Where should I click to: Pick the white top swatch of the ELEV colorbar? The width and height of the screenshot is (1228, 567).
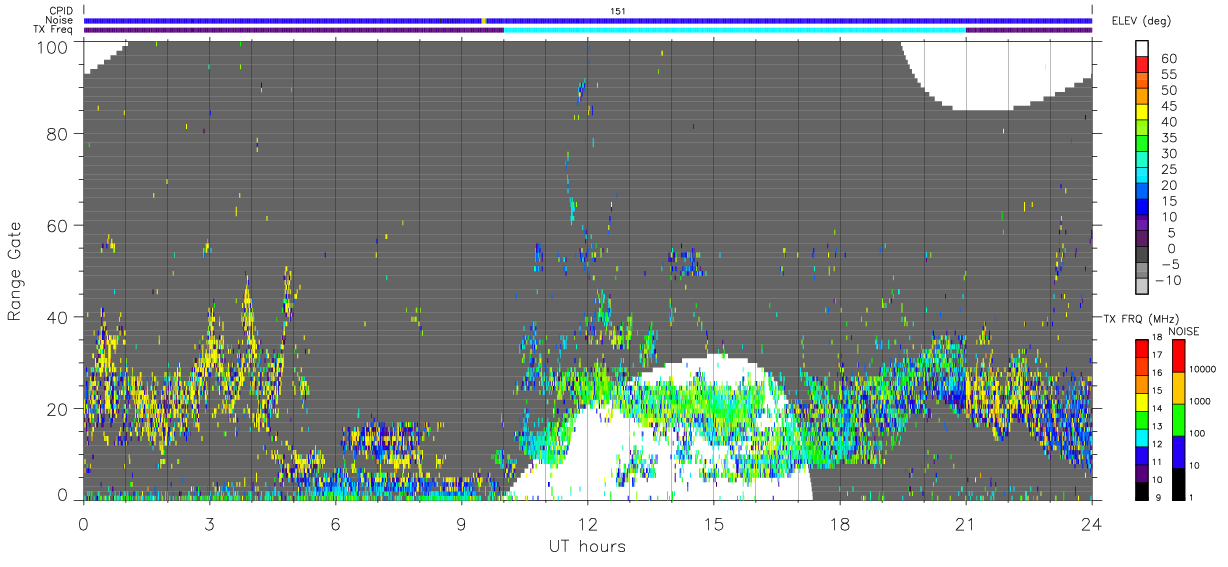pyautogui.click(x=1143, y=48)
